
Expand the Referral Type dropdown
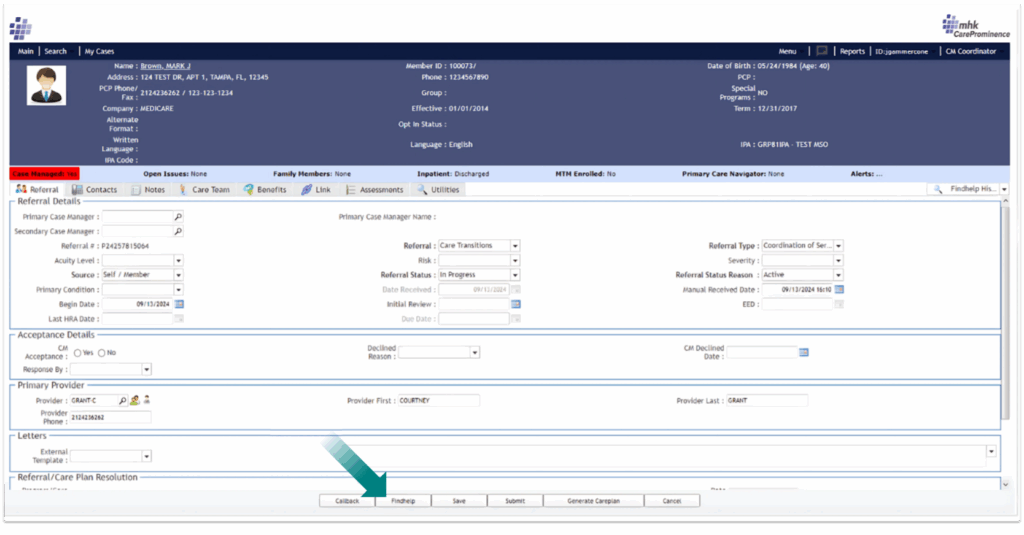pos(838,245)
